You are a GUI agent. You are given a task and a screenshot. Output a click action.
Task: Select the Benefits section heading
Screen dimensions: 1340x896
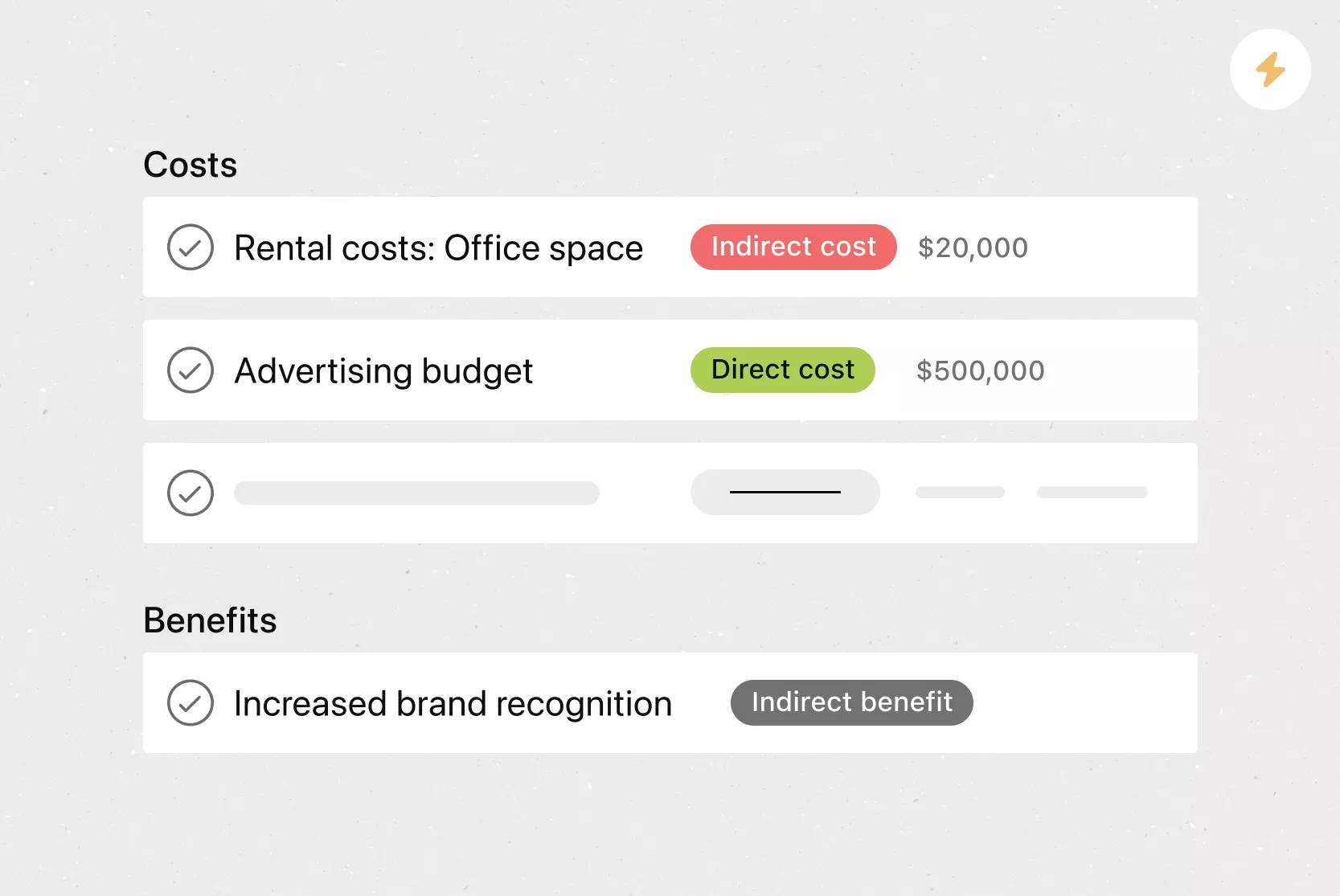pos(210,620)
